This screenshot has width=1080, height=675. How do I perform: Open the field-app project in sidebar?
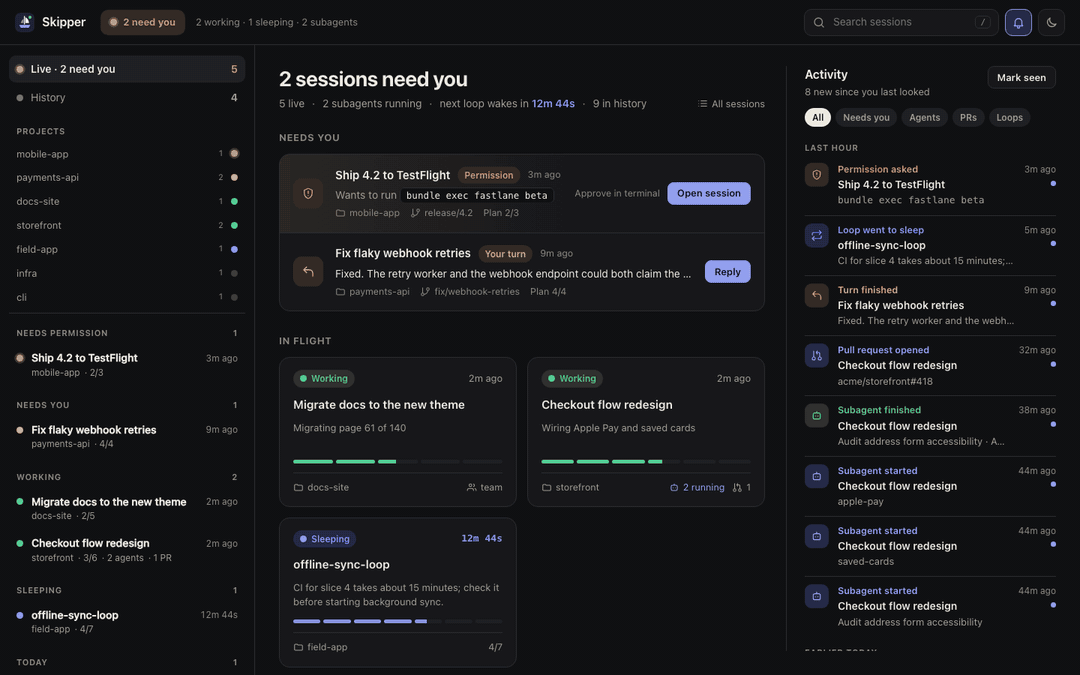point(127,249)
